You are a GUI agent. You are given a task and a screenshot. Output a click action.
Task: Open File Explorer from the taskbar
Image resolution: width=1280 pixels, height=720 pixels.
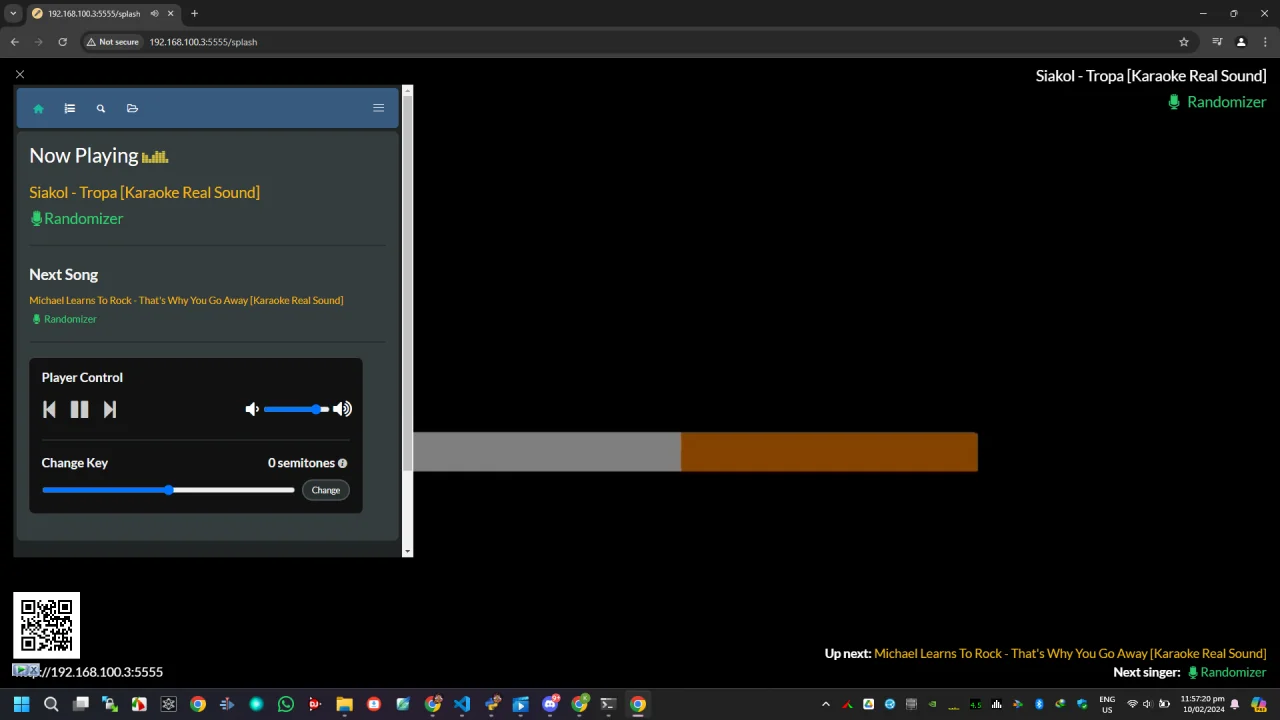click(344, 704)
